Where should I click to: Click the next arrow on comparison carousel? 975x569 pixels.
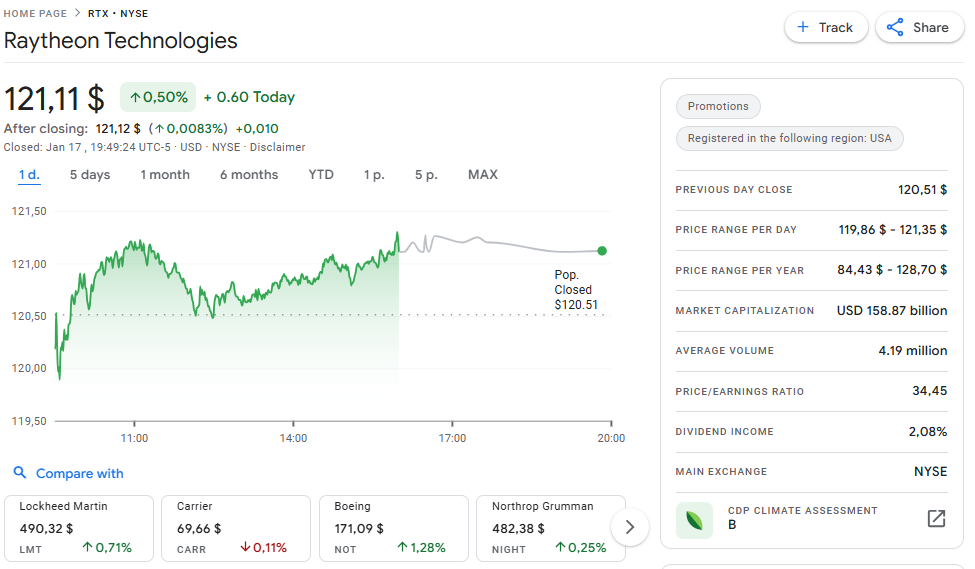click(x=630, y=527)
